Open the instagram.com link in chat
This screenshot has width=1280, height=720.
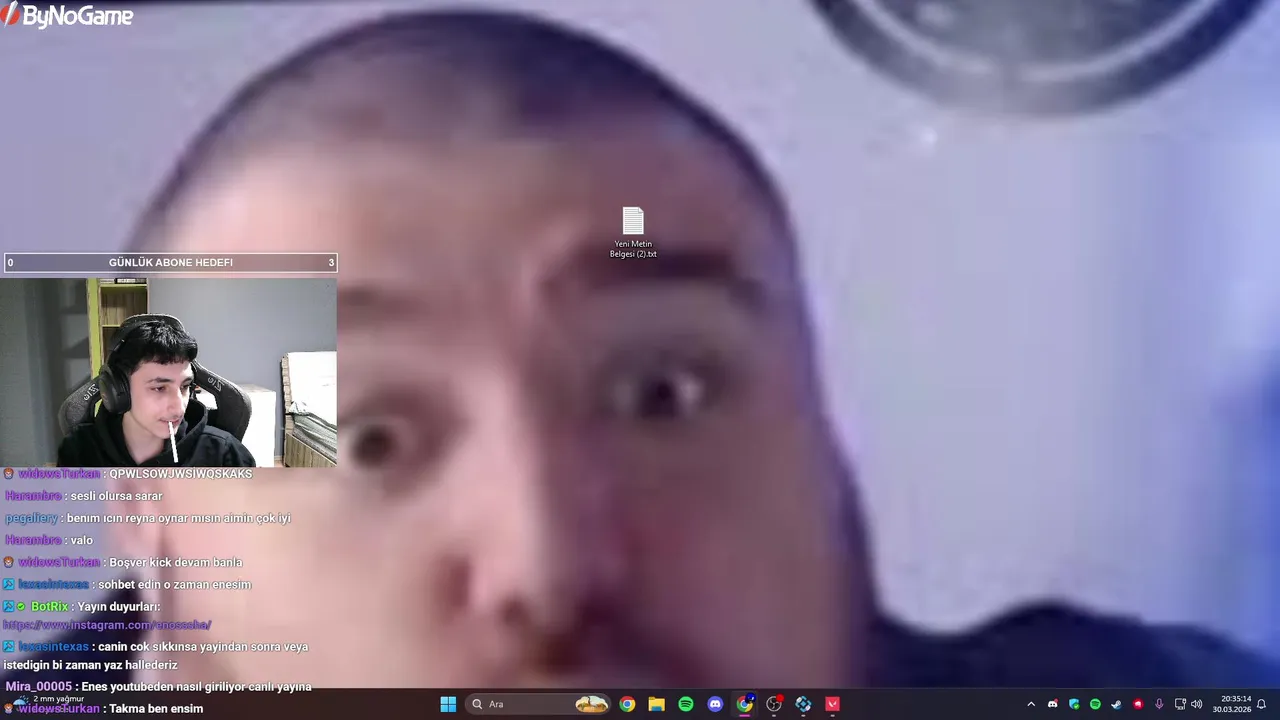coord(107,625)
